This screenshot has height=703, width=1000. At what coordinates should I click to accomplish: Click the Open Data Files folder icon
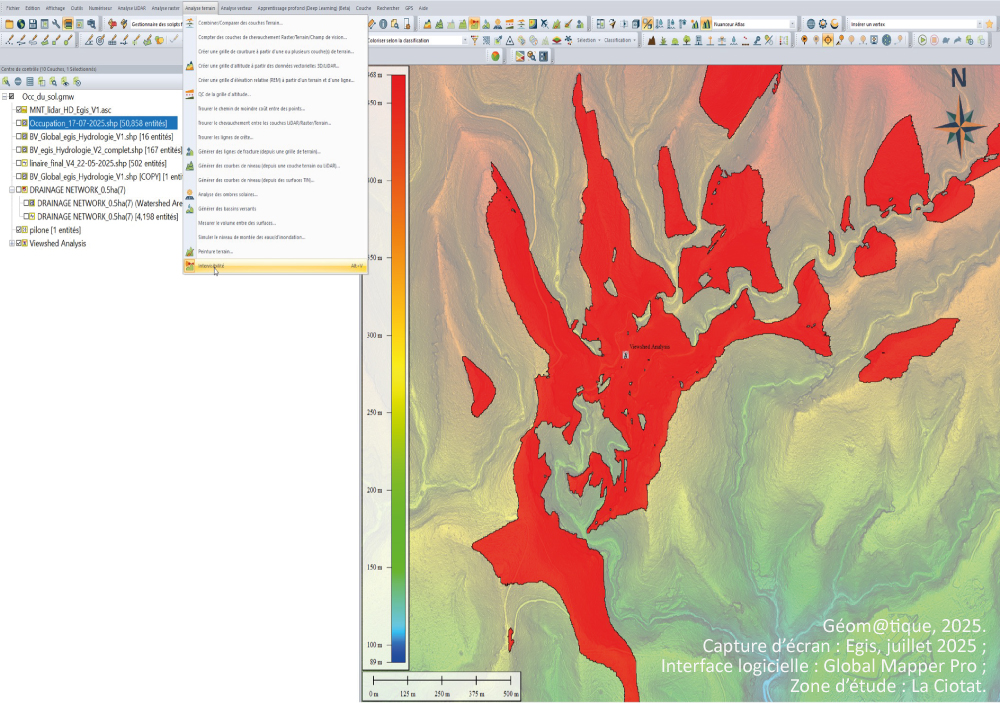[9, 23]
